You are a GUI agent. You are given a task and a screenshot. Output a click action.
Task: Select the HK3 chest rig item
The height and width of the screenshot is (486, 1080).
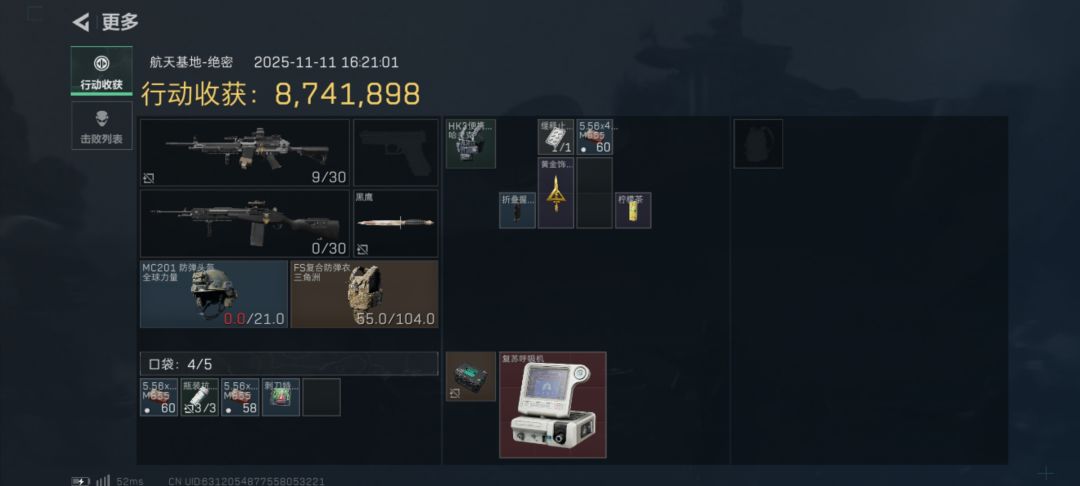pos(470,144)
